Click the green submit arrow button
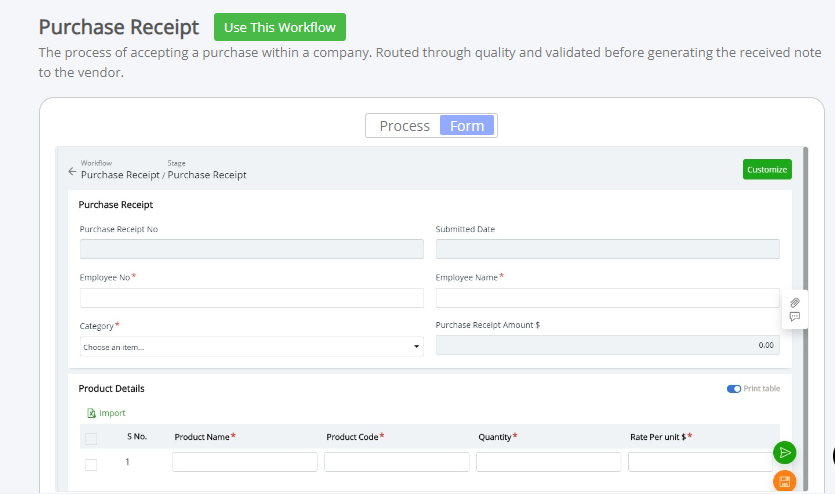 (784, 452)
